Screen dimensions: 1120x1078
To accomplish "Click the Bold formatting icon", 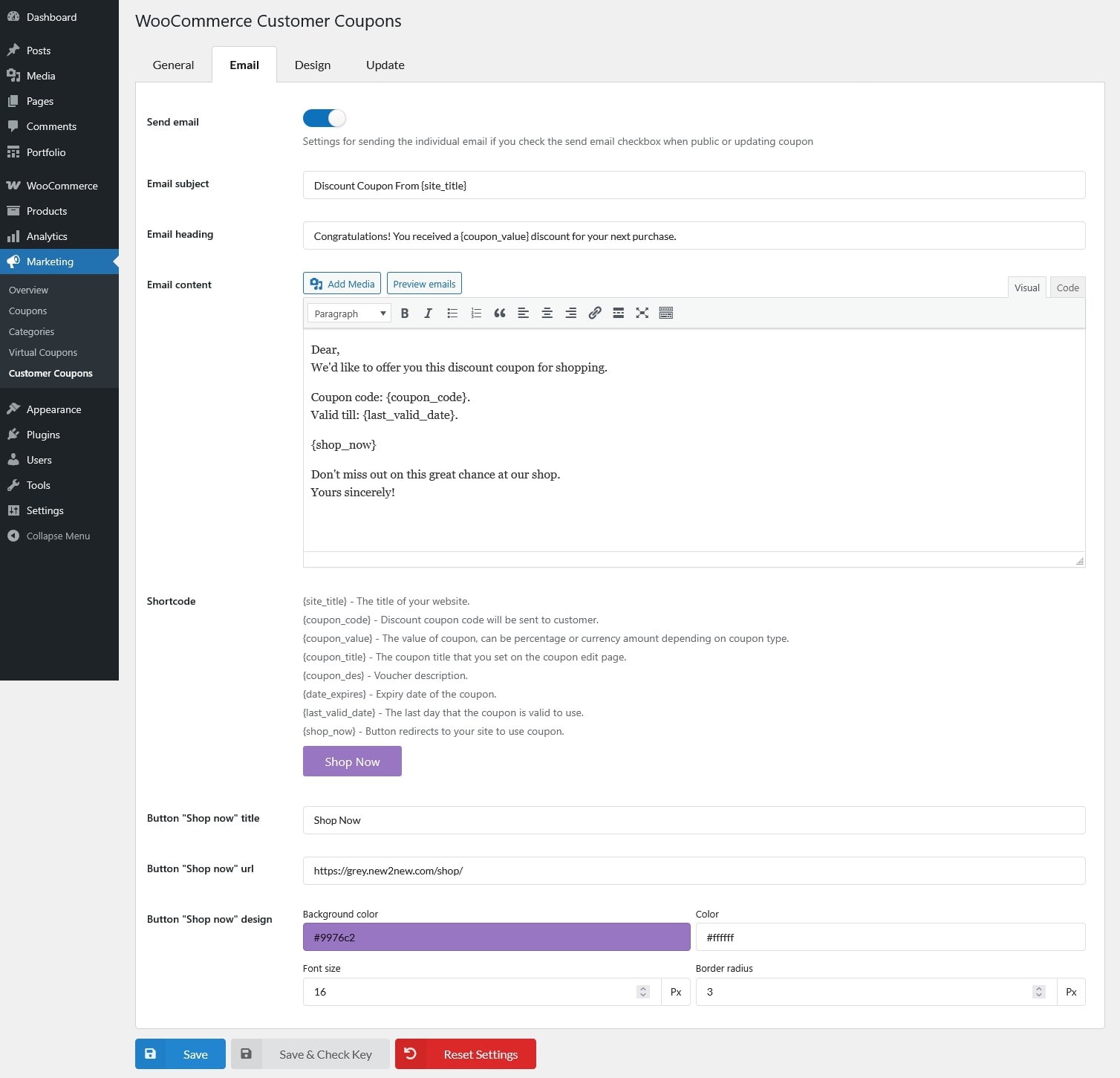I will point(405,314).
